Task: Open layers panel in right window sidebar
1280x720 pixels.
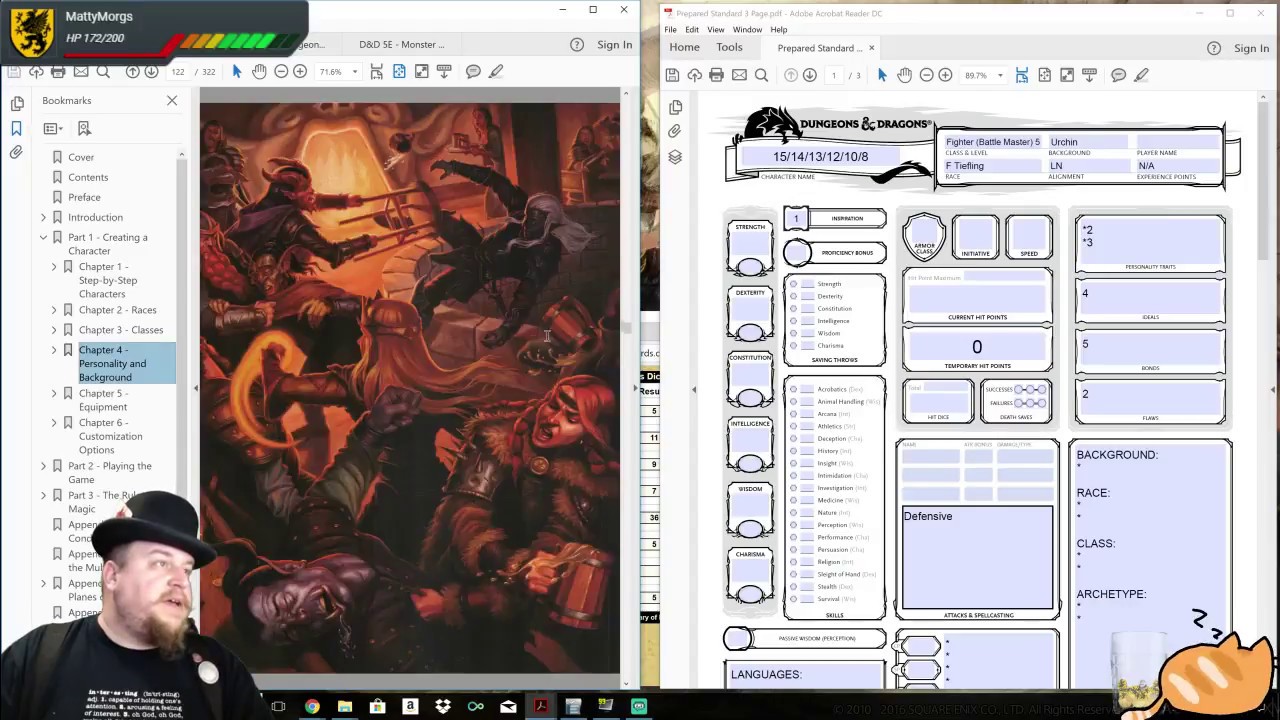Action: tap(675, 157)
